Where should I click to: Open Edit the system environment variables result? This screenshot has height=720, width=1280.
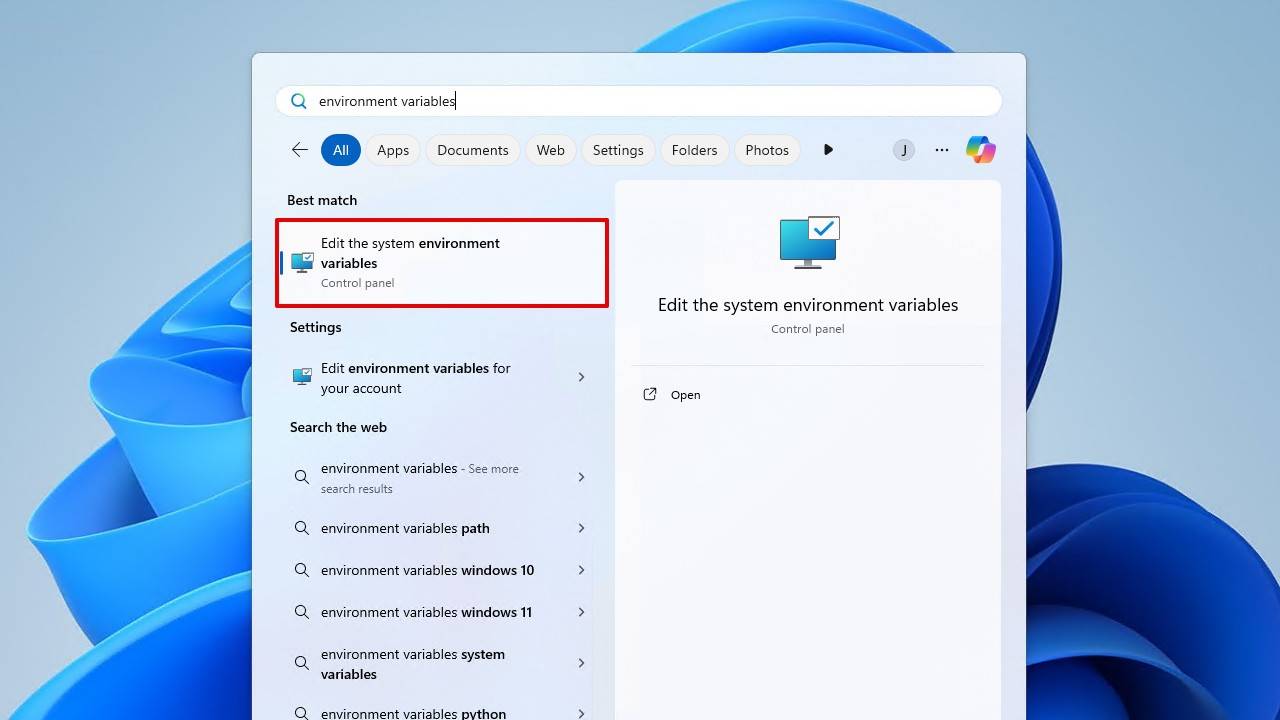442,263
